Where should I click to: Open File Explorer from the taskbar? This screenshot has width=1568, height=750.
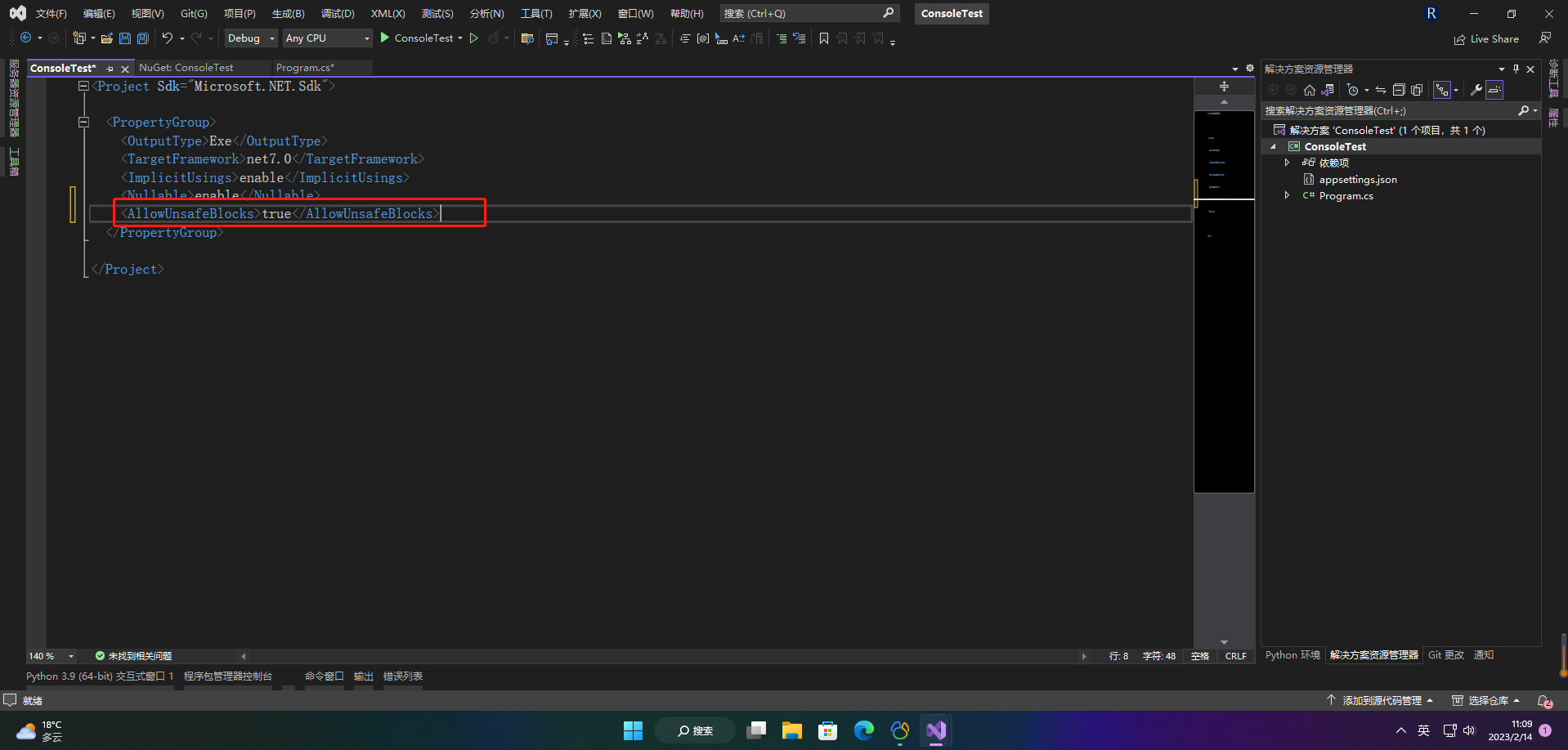tap(792, 730)
